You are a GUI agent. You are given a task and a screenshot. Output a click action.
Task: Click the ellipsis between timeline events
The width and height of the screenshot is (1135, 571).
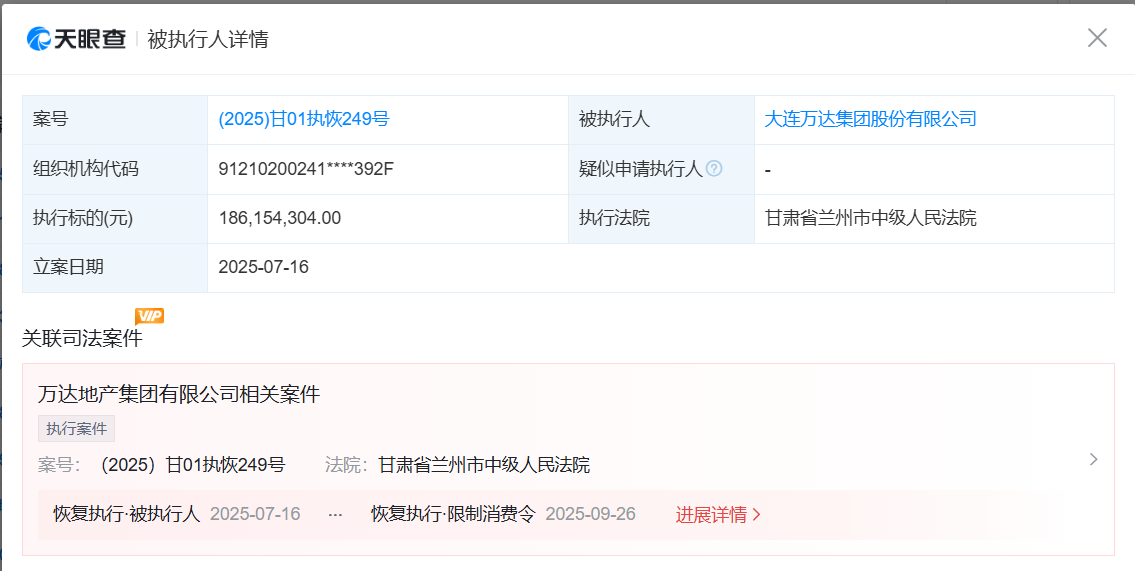335,515
